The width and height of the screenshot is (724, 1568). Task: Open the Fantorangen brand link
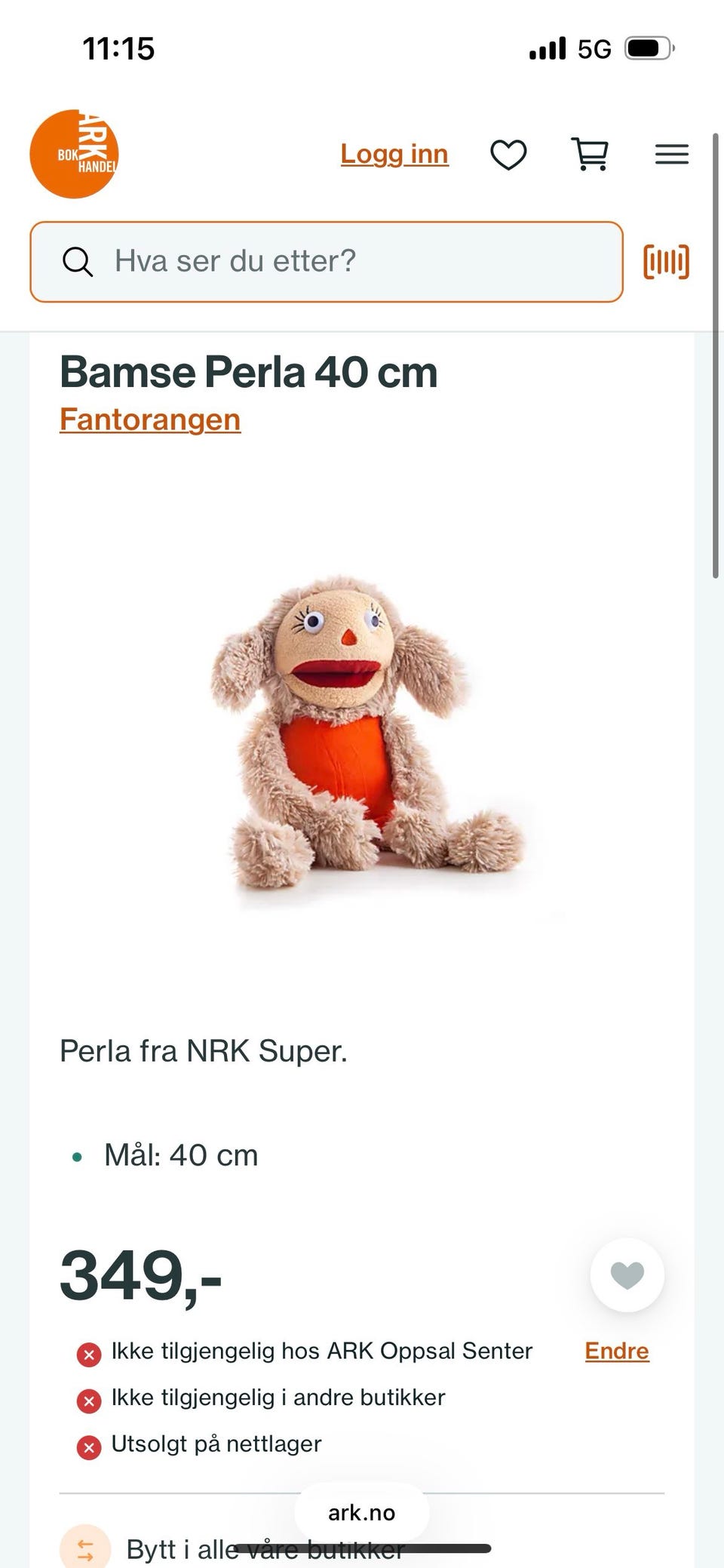click(150, 420)
